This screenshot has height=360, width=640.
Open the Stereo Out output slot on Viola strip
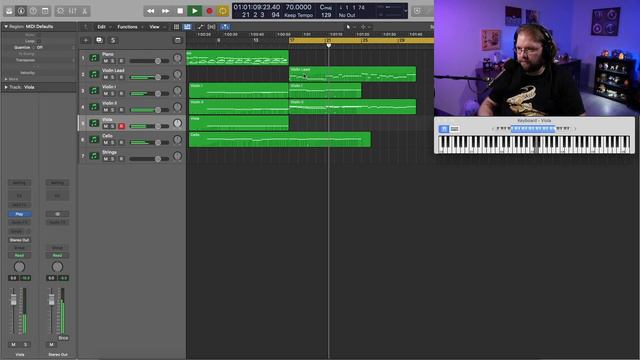(19, 240)
